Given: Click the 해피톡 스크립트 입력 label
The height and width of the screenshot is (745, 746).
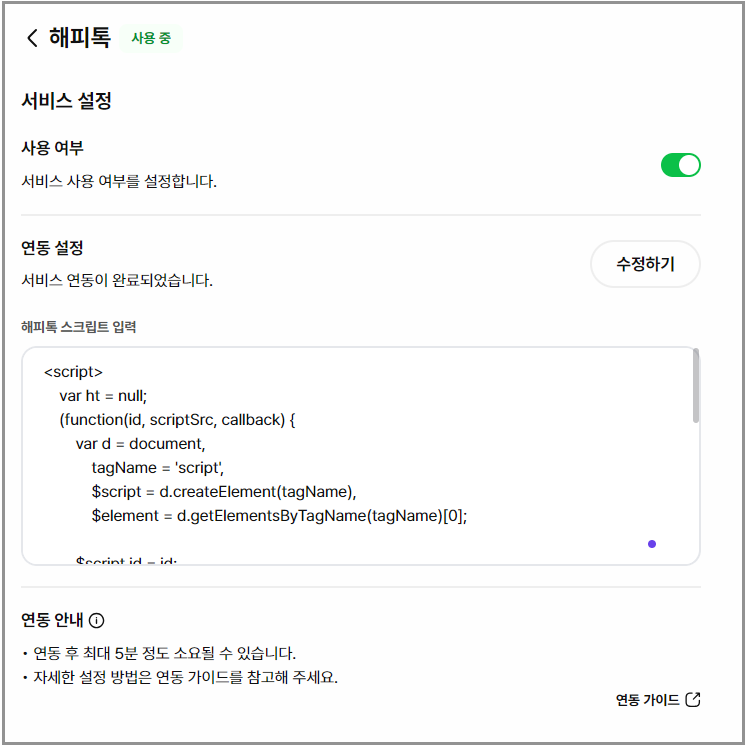Looking at the screenshot, I should click(79, 327).
